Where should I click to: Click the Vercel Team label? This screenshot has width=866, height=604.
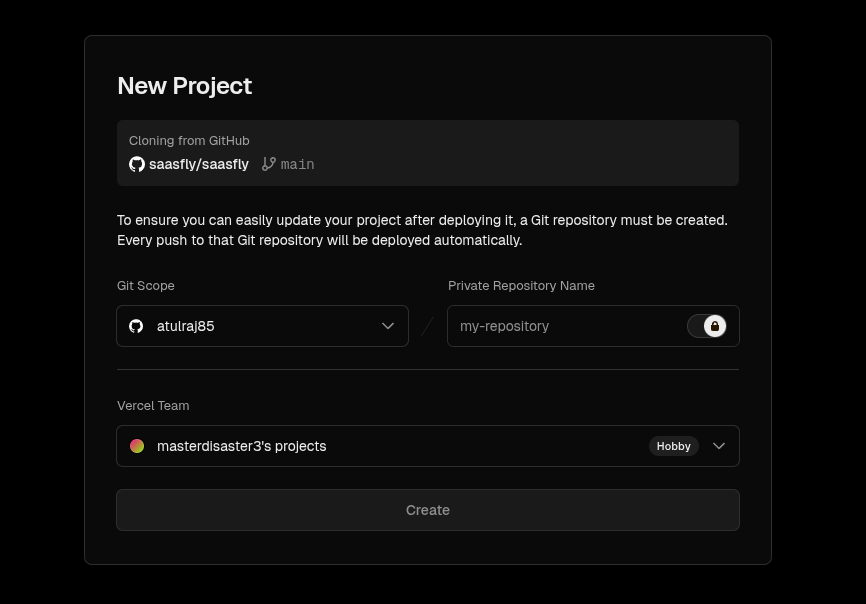[153, 405]
